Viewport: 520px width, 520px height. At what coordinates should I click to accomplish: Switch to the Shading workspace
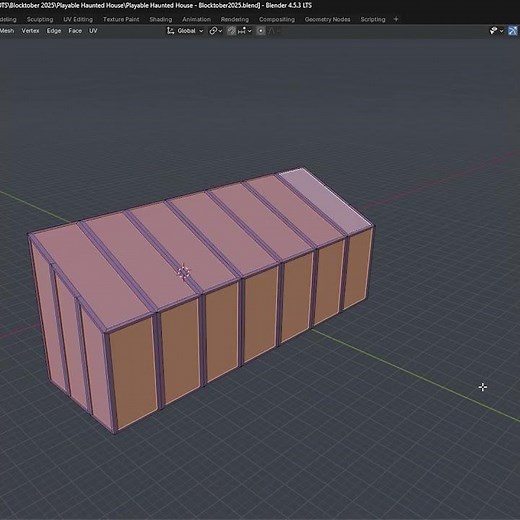tap(161, 19)
